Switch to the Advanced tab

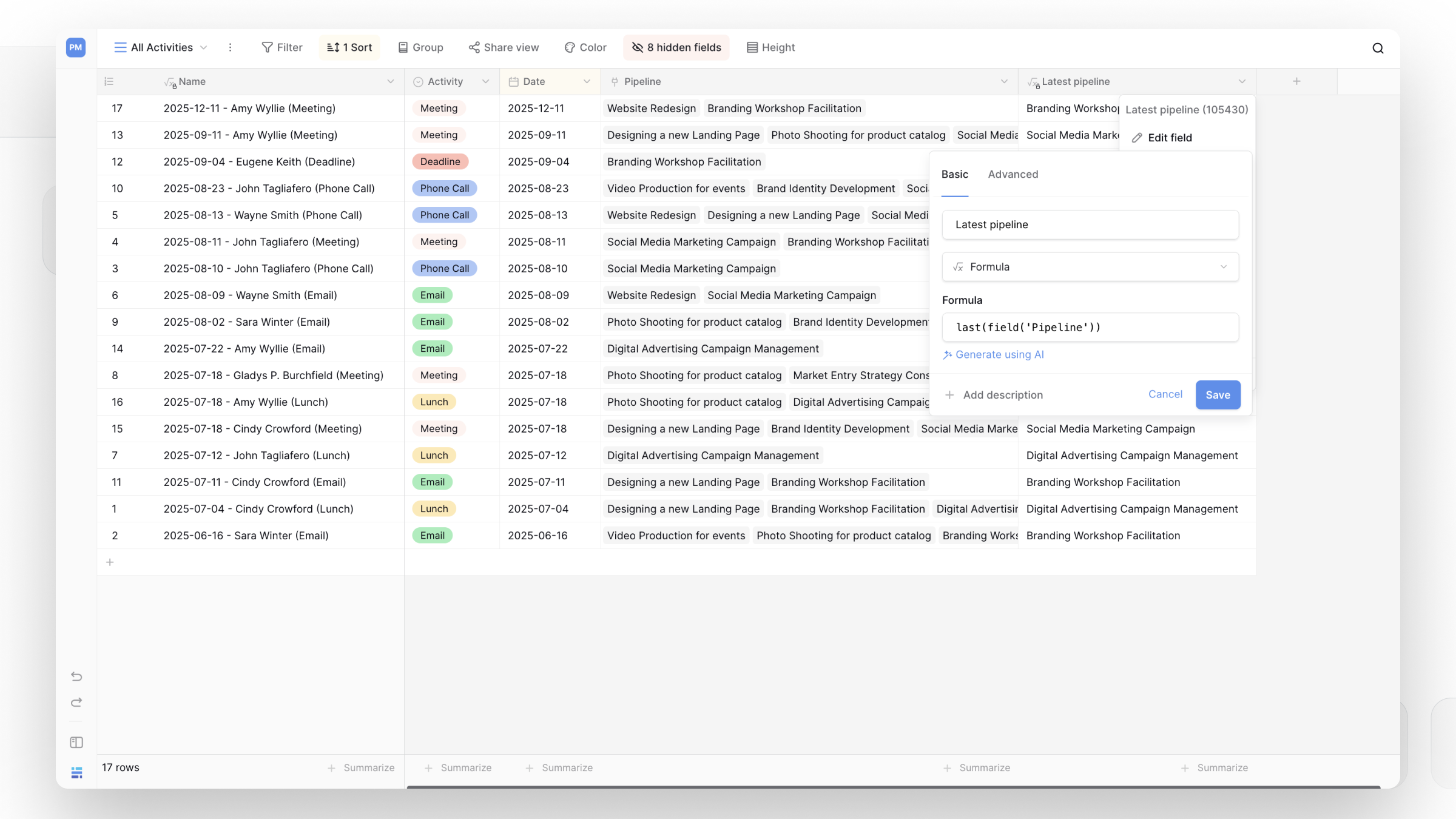(x=1013, y=174)
